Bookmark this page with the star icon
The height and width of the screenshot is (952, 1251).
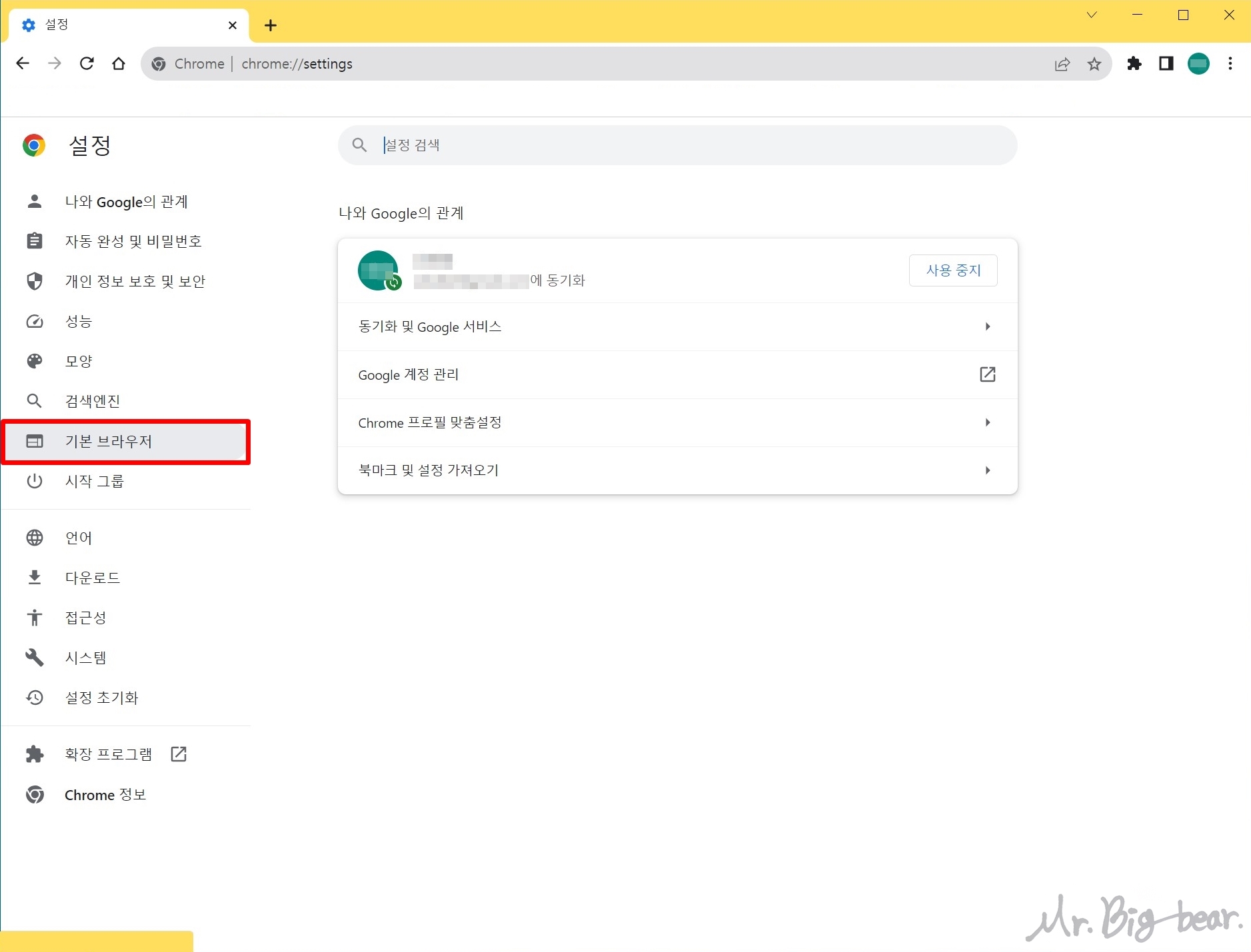pos(1094,64)
